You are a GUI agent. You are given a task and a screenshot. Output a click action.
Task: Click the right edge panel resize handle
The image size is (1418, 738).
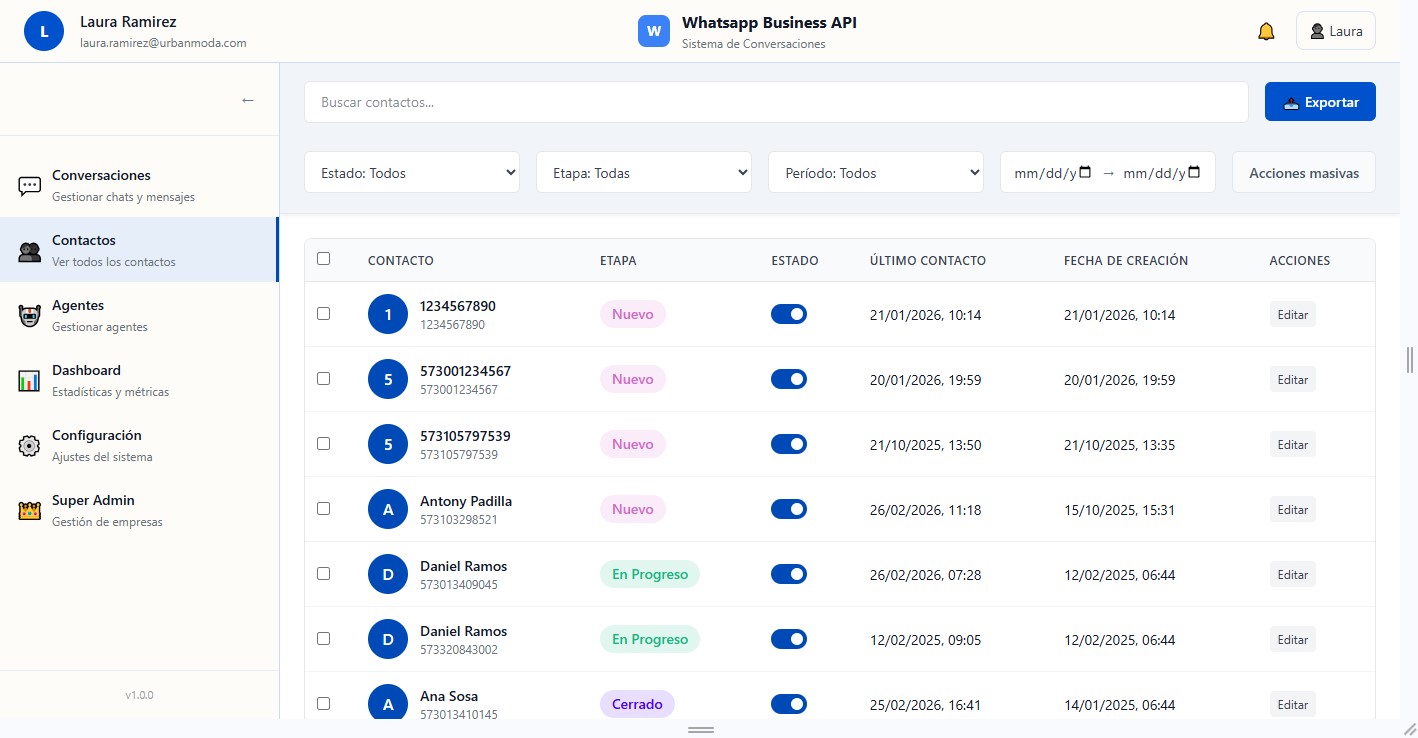pos(1410,360)
